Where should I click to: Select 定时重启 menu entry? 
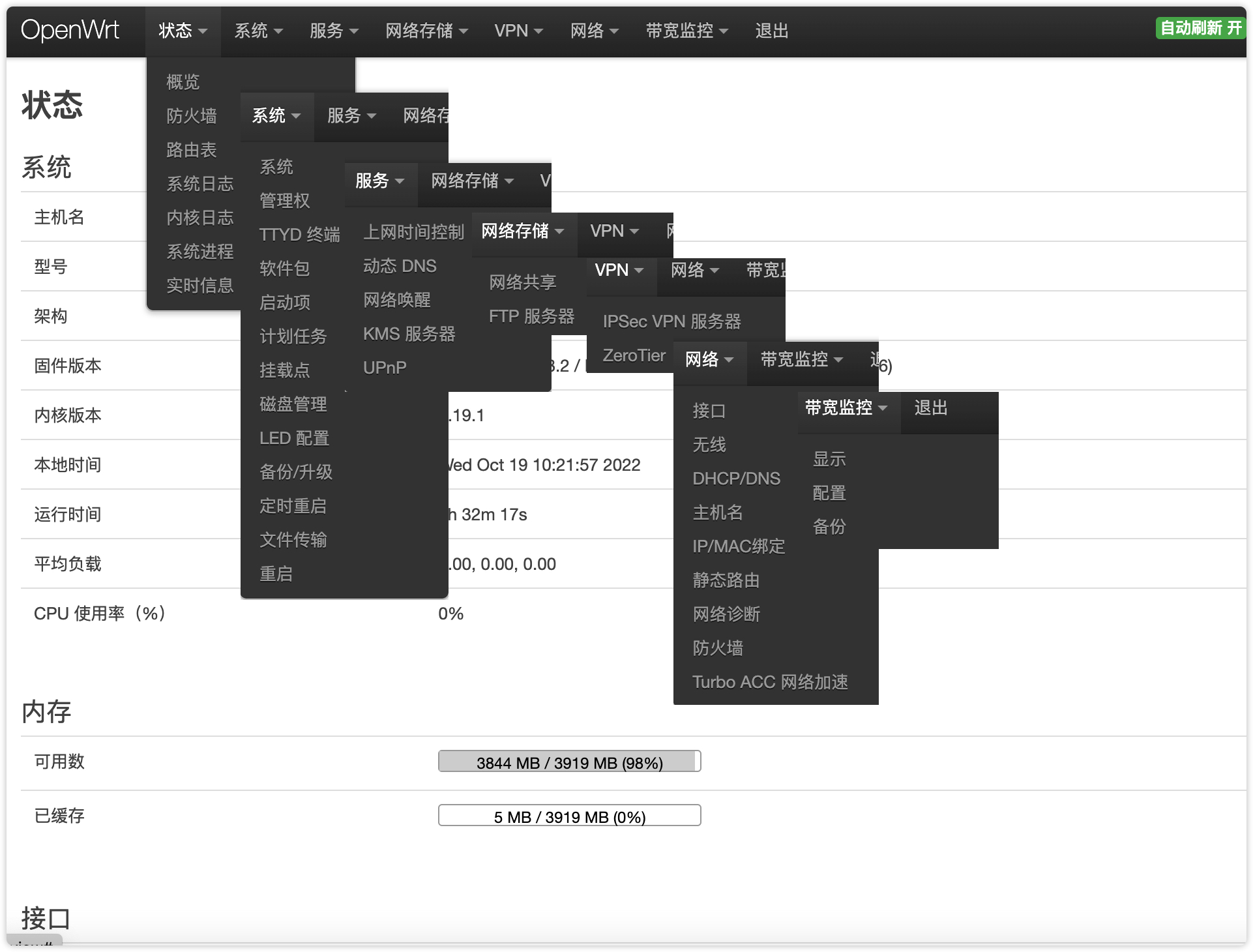tap(293, 505)
